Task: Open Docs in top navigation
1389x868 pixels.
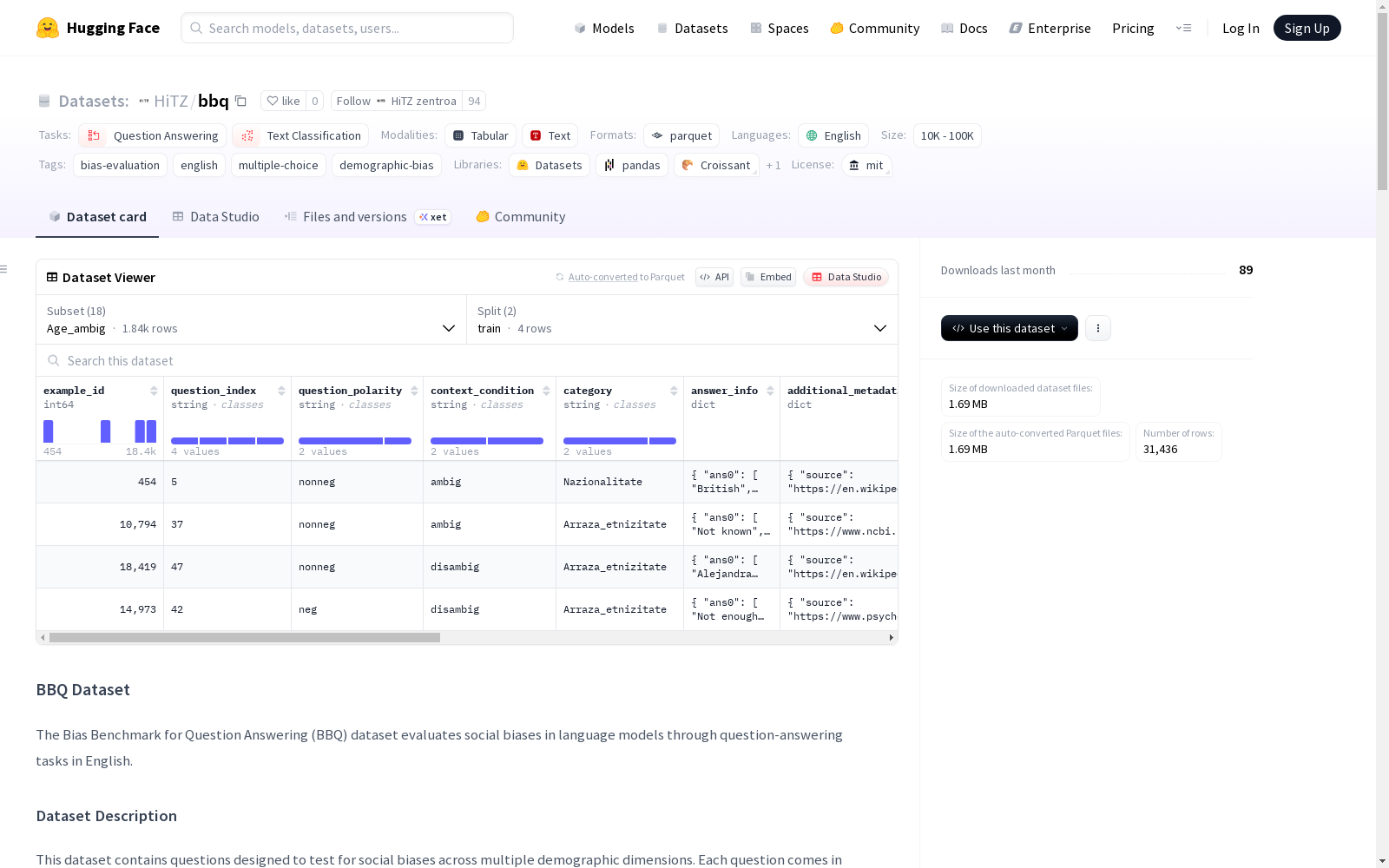Action: (x=964, y=28)
